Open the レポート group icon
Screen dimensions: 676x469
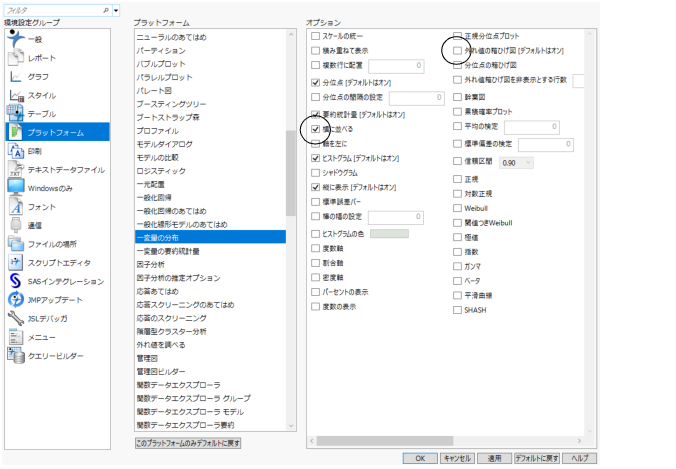click(16, 57)
